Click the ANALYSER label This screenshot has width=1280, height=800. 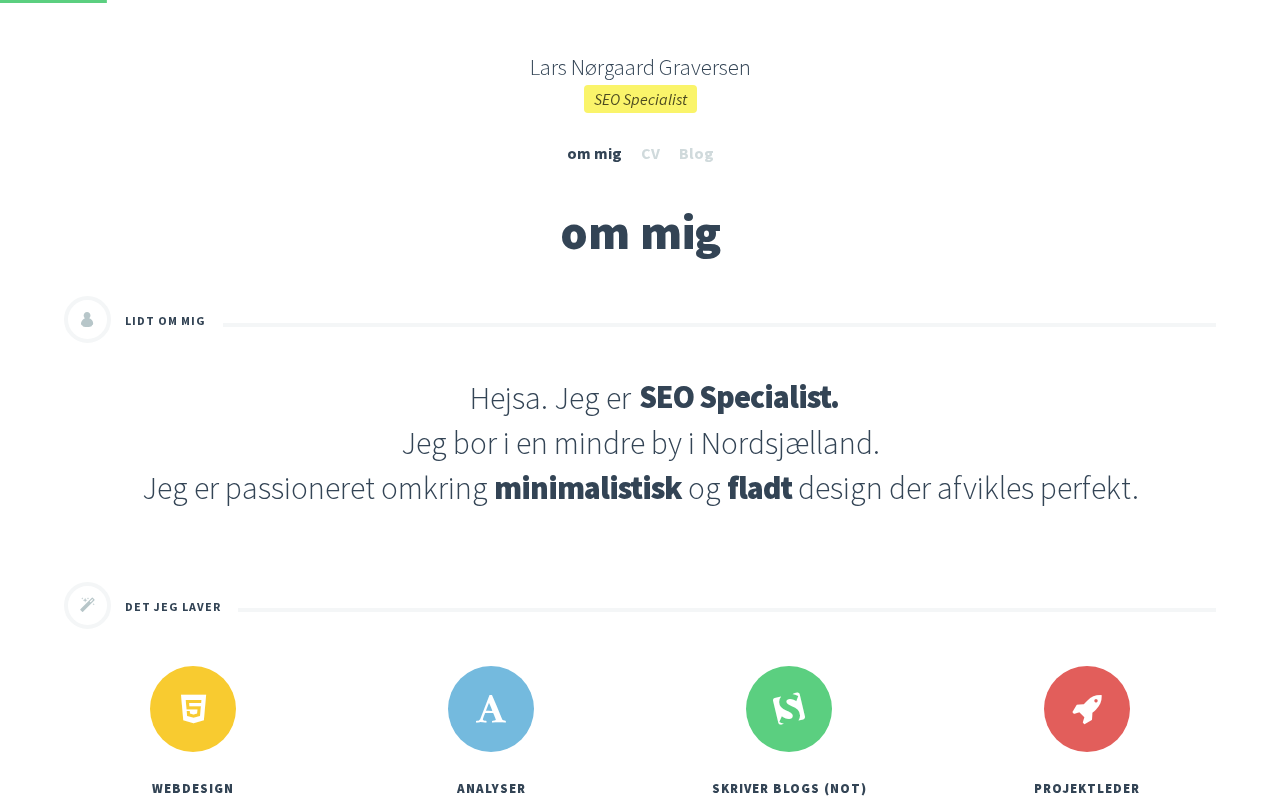[x=491, y=788]
